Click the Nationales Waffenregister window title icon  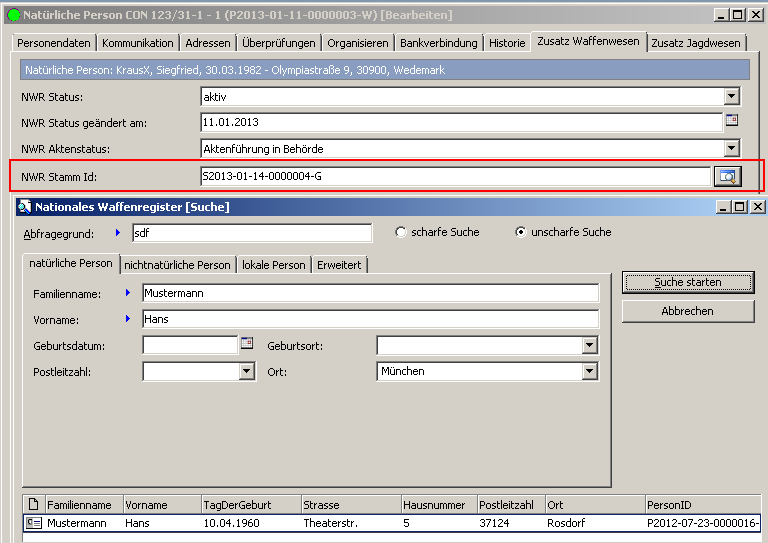click(x=24, y=207)
